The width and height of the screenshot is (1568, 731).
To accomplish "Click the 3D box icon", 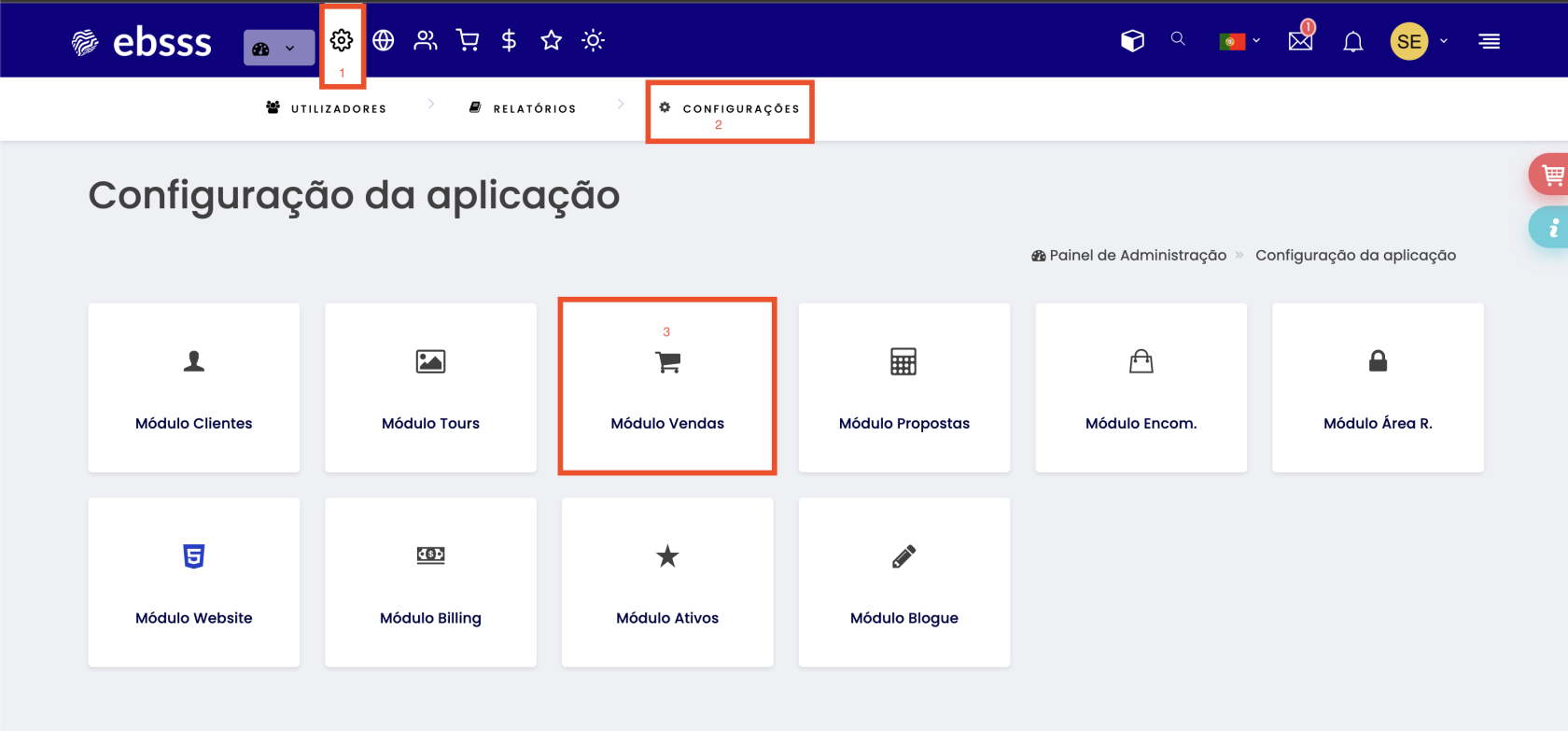I will tap(1133, 41).
